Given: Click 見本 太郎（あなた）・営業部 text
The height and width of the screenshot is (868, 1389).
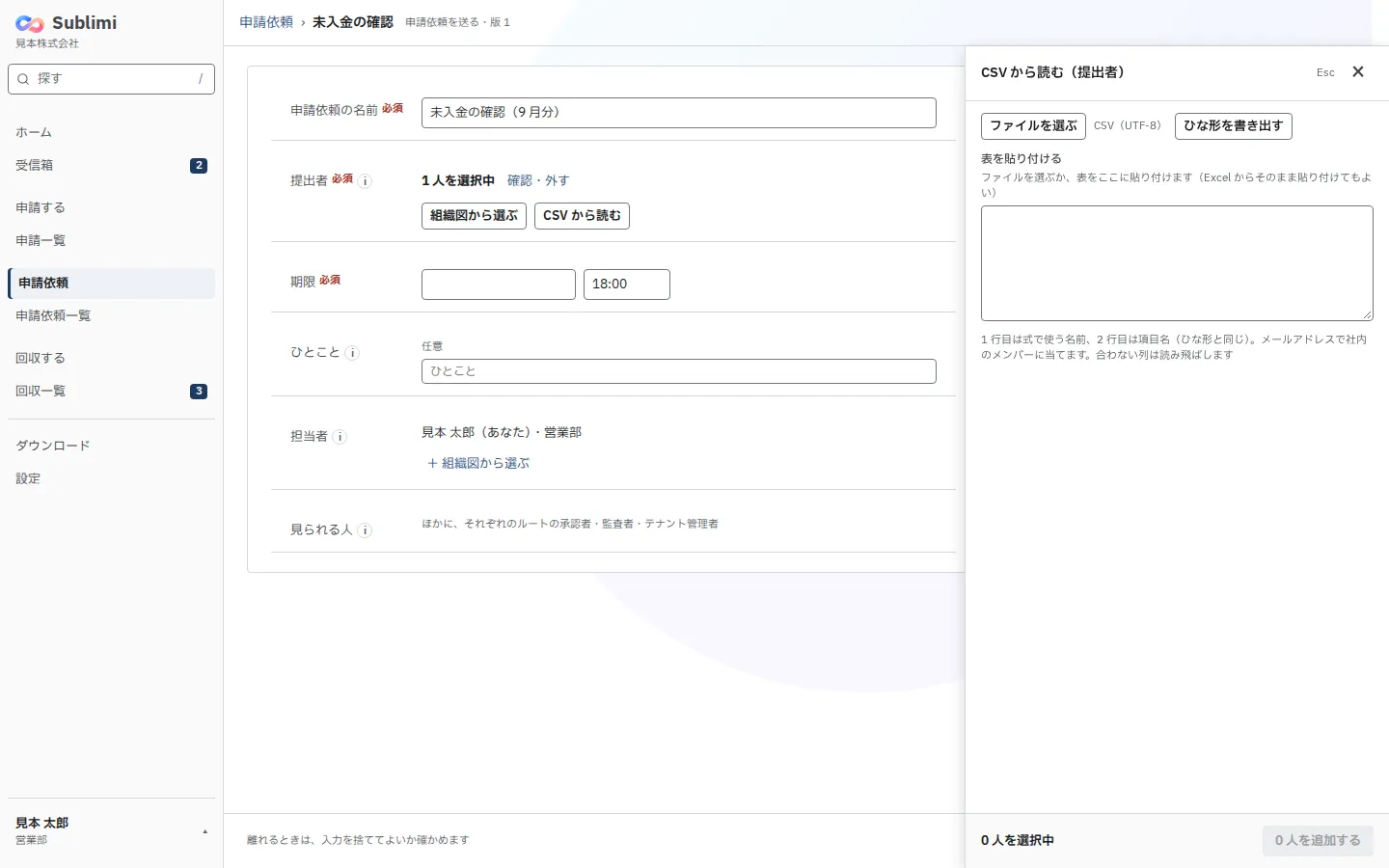Looking at the screenshot, I should pos(502,432).
